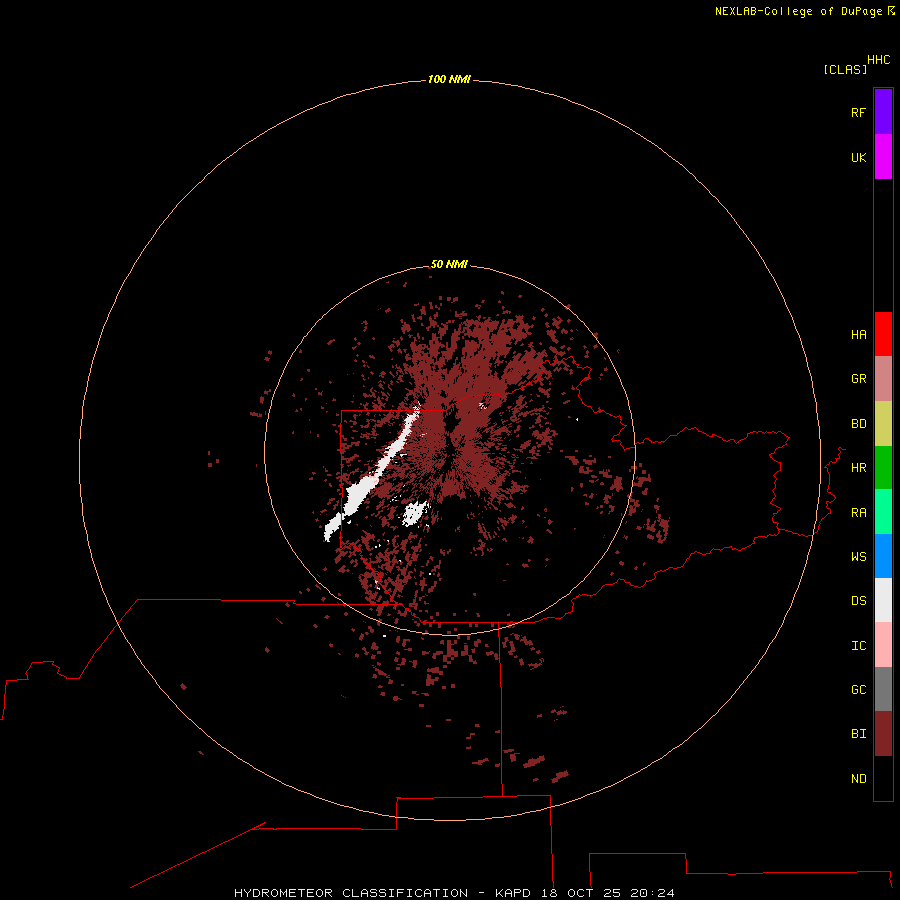
Task: Click the BD legend label
Action: click(x=858, y=424)
